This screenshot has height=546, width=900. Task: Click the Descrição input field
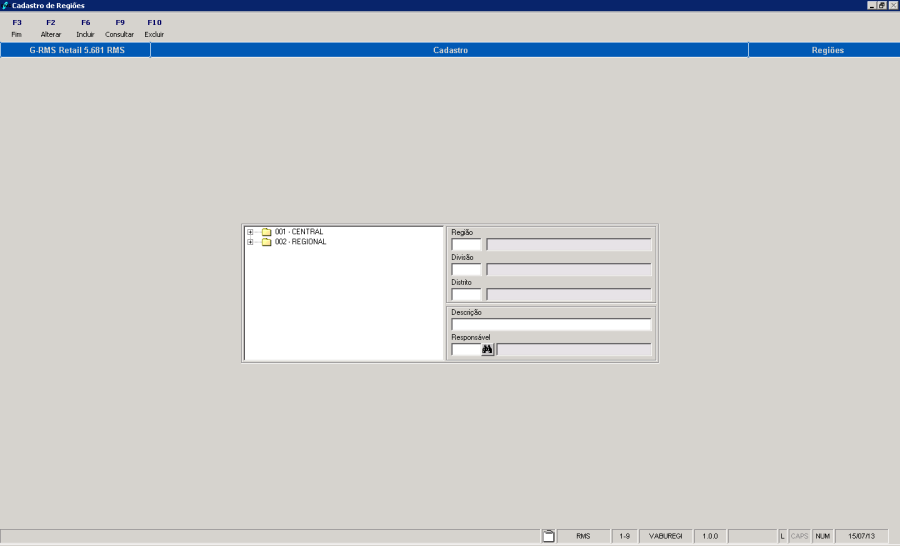point(551,324)
